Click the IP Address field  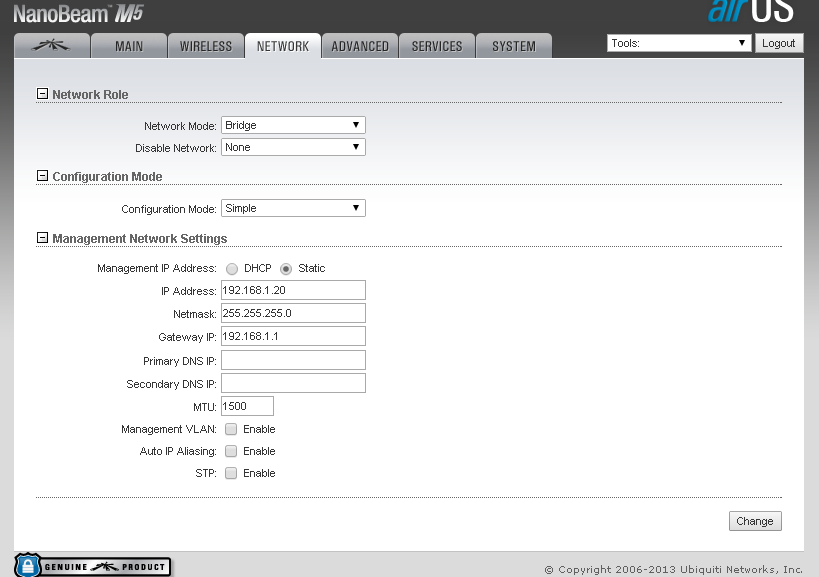pyautogui.click(x=293, y=290)
